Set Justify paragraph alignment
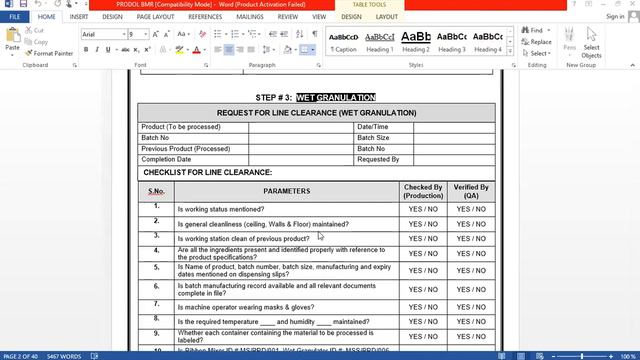 click(251, 50)
